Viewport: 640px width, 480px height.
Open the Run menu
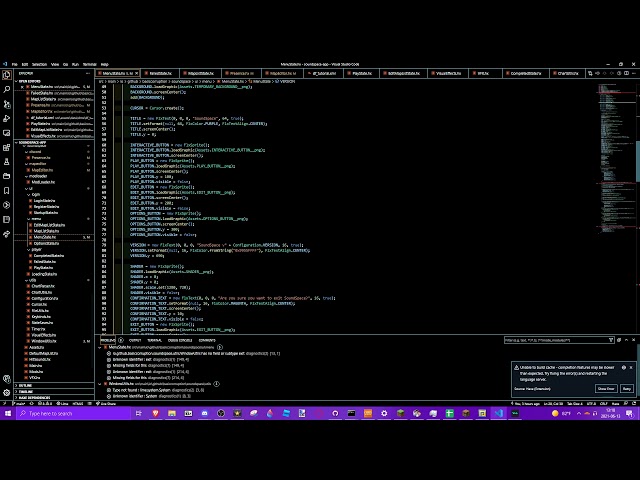(75, 64)
